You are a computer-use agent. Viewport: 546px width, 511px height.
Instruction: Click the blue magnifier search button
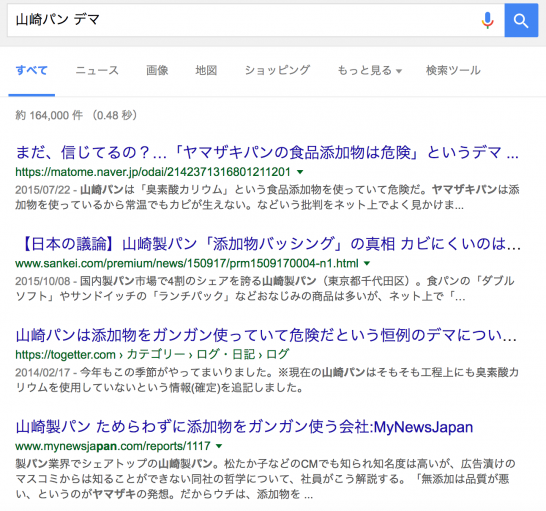click(x=521, y=20)
